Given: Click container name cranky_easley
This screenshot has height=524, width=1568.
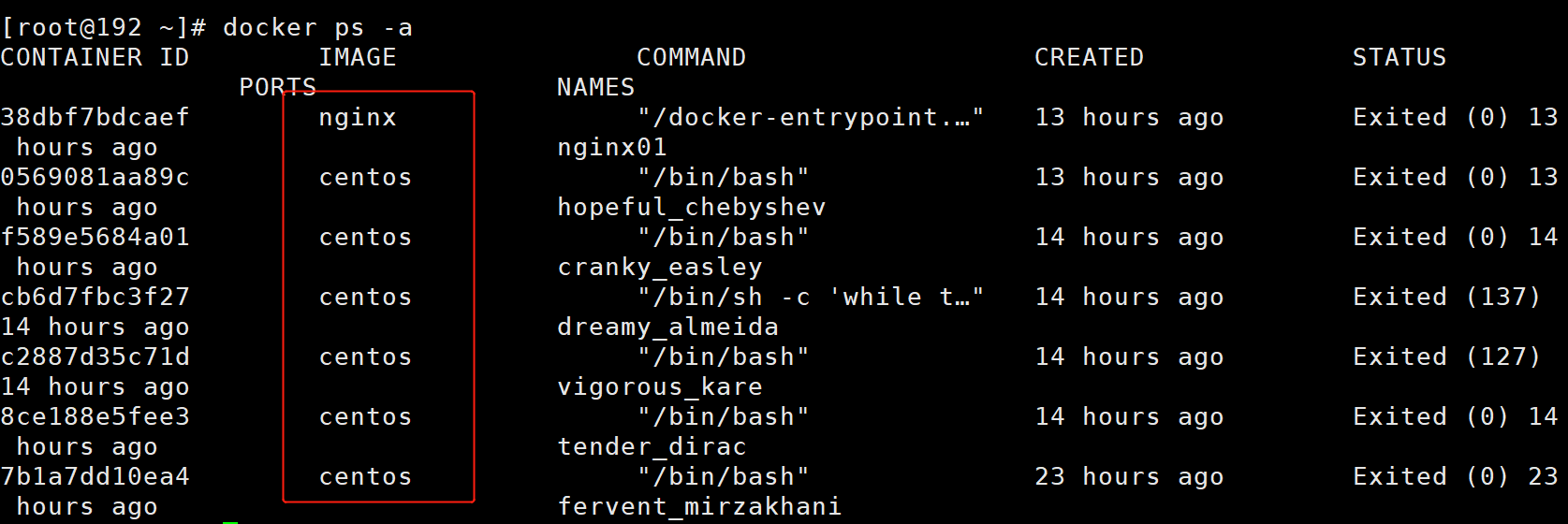Looking at the screenshot, I should click(660, 268).
